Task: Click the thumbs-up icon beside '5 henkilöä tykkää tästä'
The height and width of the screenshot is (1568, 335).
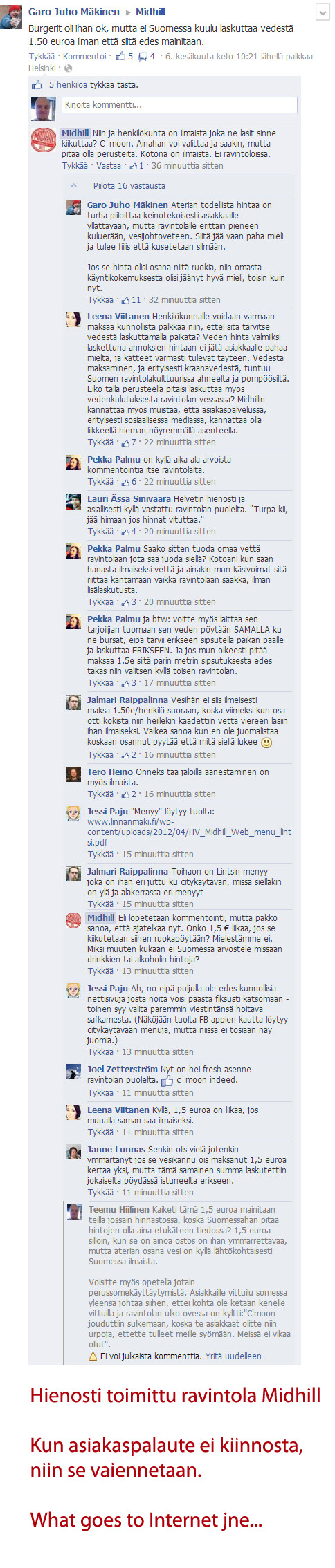Action: tap(37, 84)
